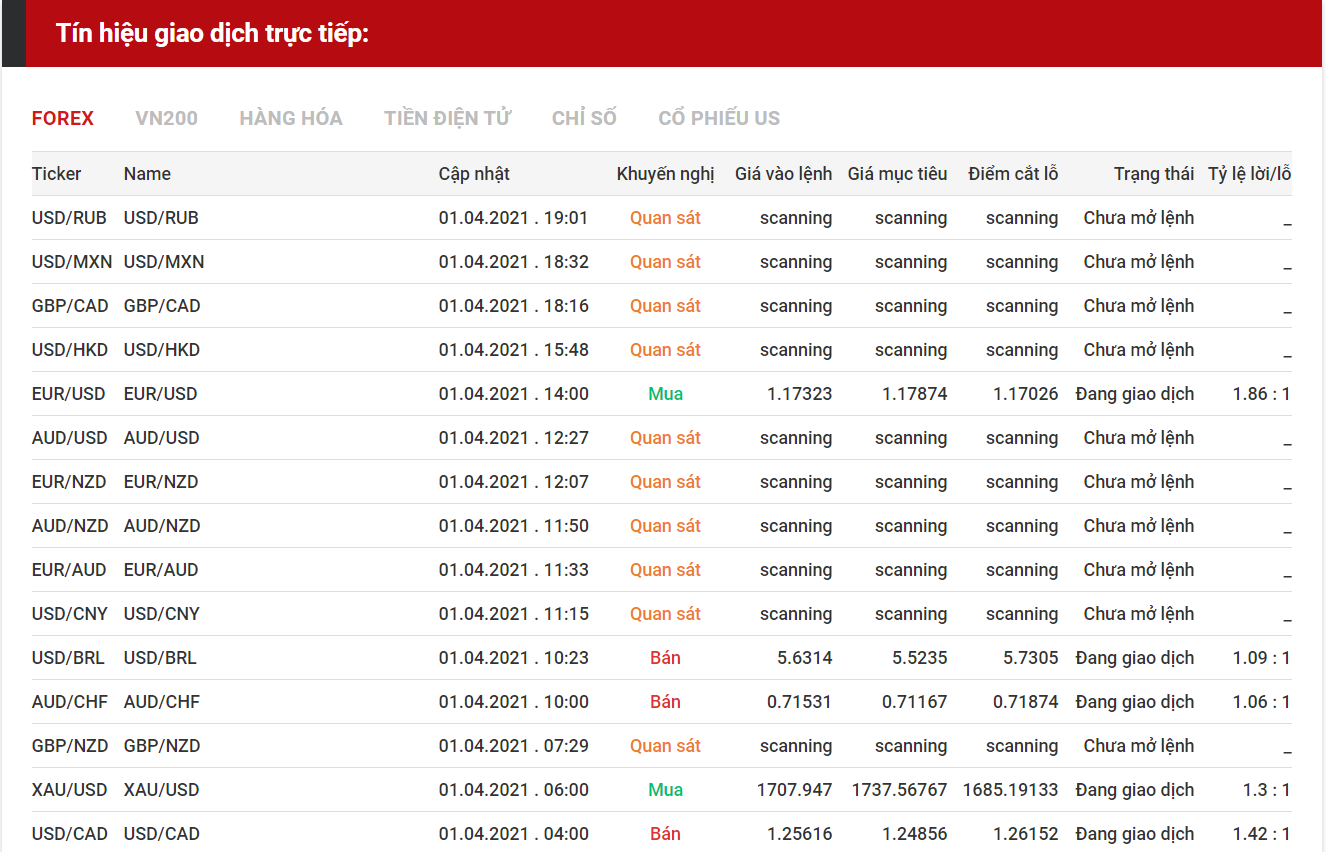Click Quan sát in the GBP/NZD row
The width and height of the screenshot is (1326, 852).
point(665,746)
